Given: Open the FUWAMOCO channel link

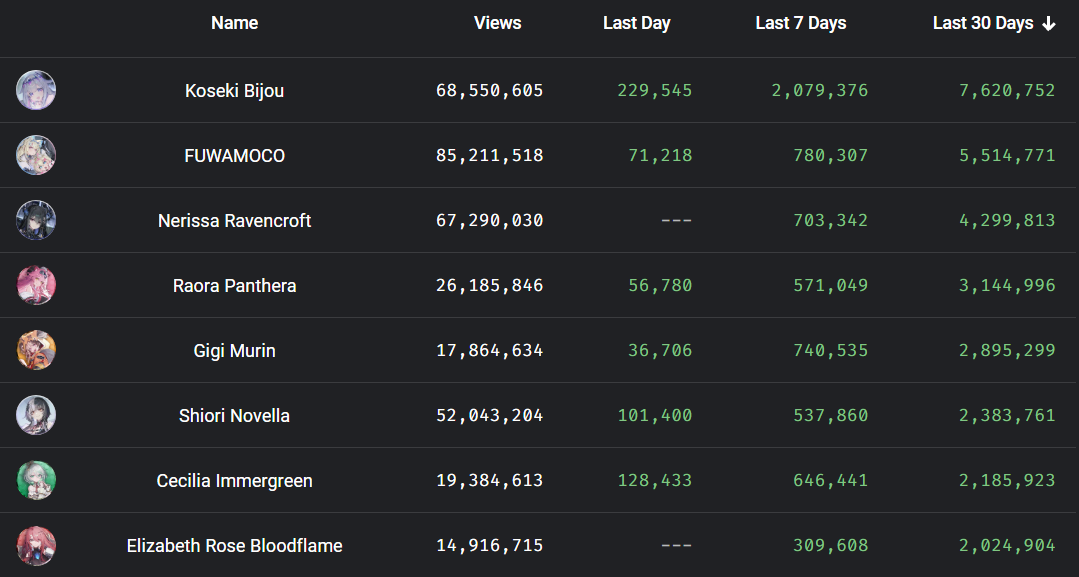Looking at the screenshot, I should coord(234,155).
